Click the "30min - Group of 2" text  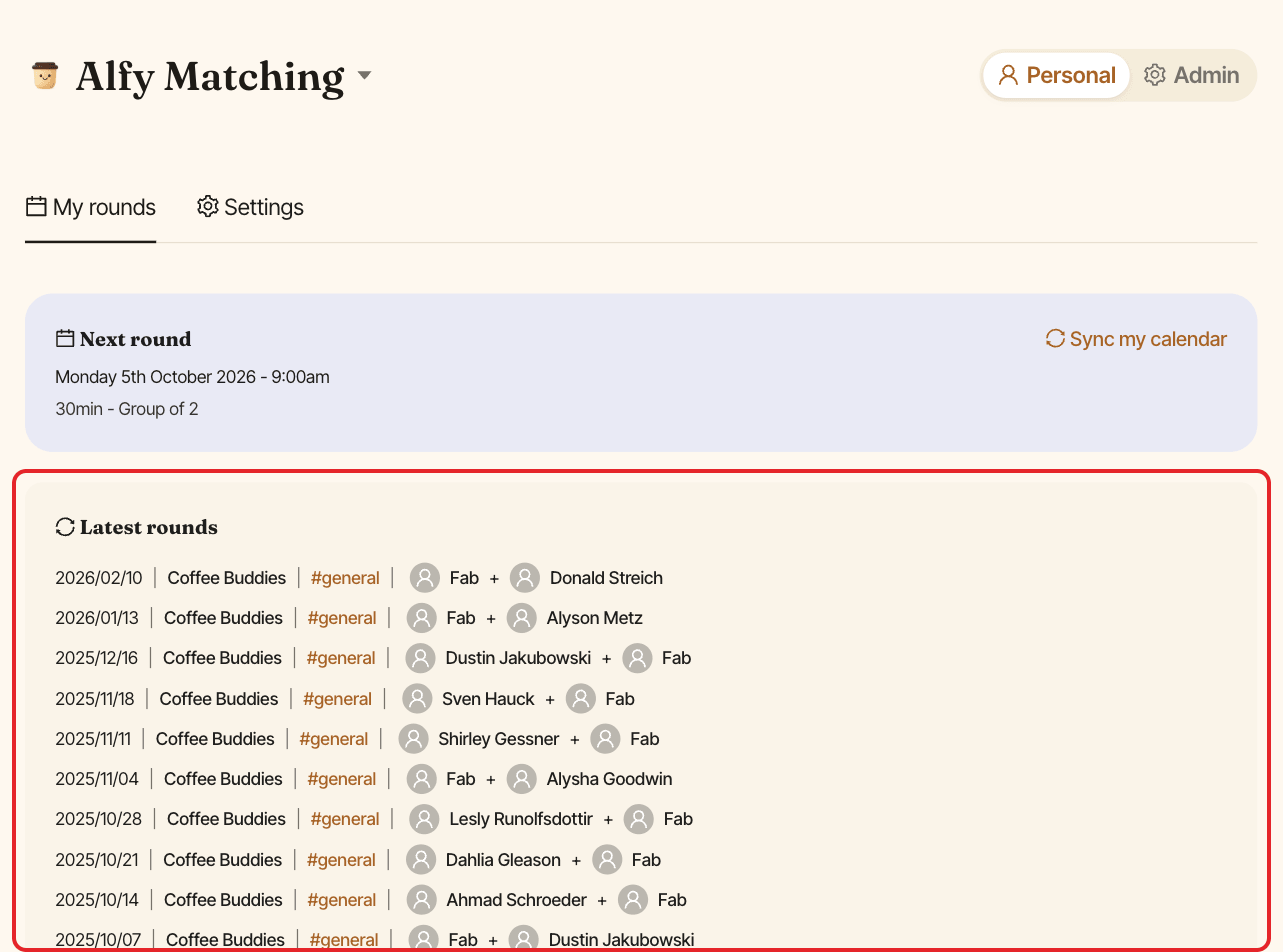(127, 409)
